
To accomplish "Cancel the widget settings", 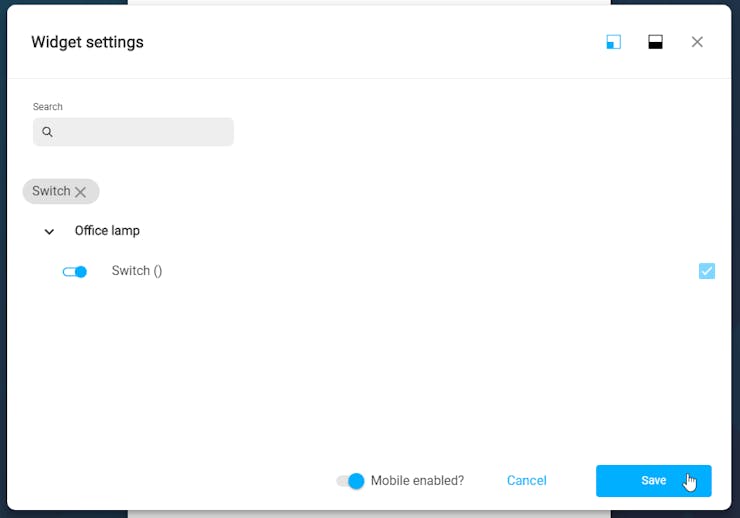I will [527, 480].
